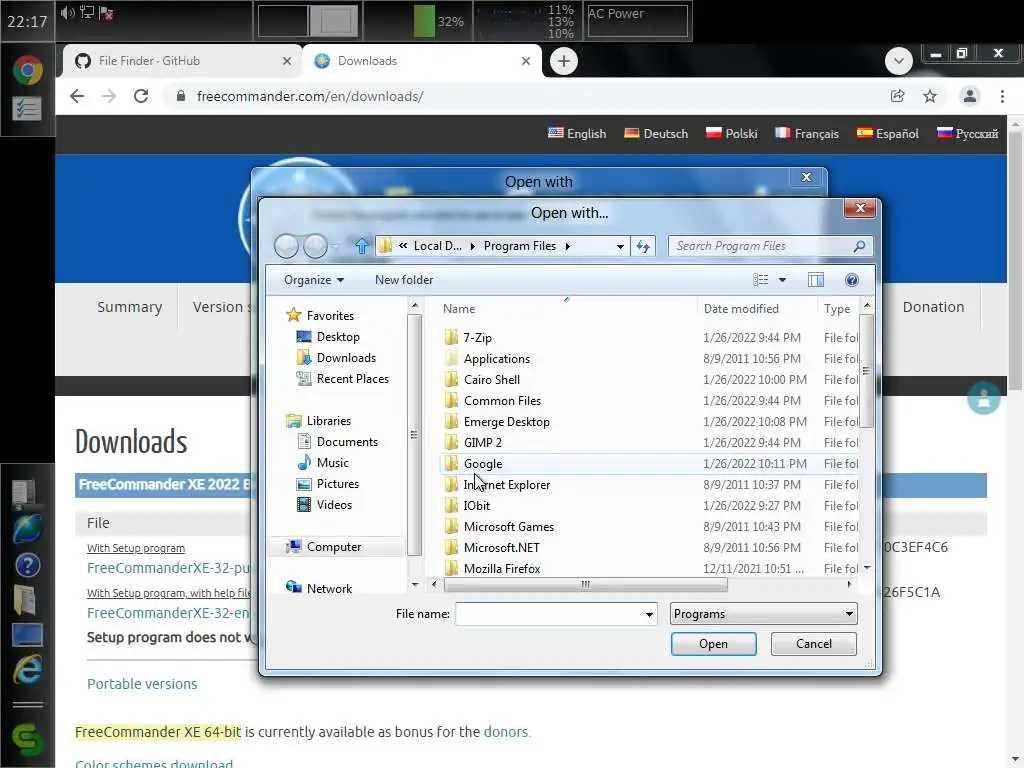The width and height of the screenshot is (1024, 768).
Task: Click the blue help question-mark dock icon
Action: point(27,565)
